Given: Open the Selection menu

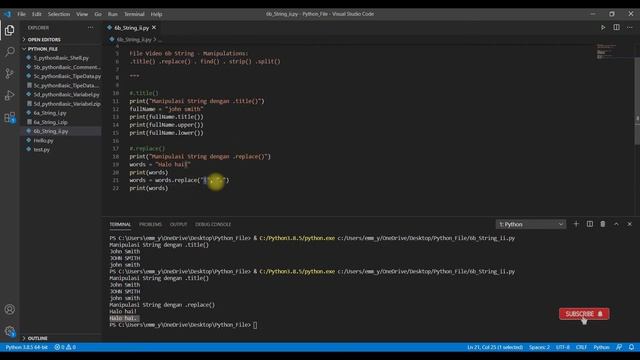Looking at the screenshot, I should point(59,14).
